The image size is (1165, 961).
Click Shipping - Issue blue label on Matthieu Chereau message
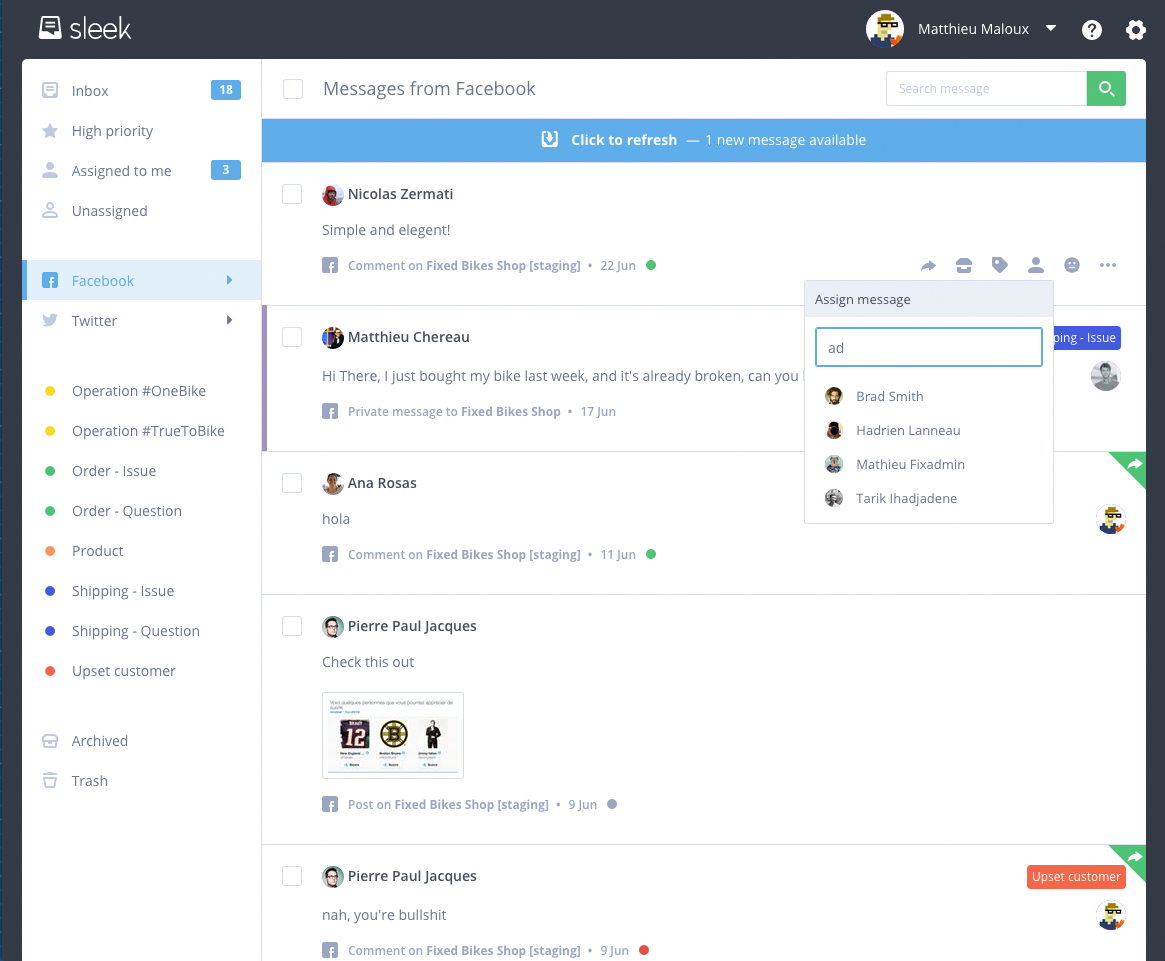[x=1087, y=337]
